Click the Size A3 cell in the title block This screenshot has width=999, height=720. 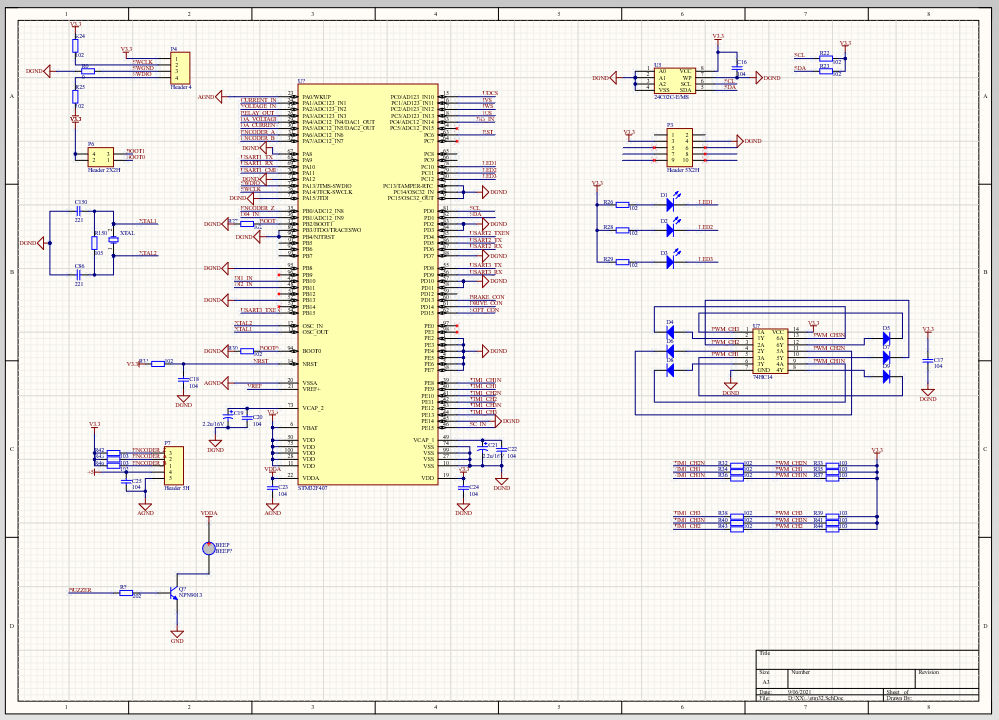(772, 679)
